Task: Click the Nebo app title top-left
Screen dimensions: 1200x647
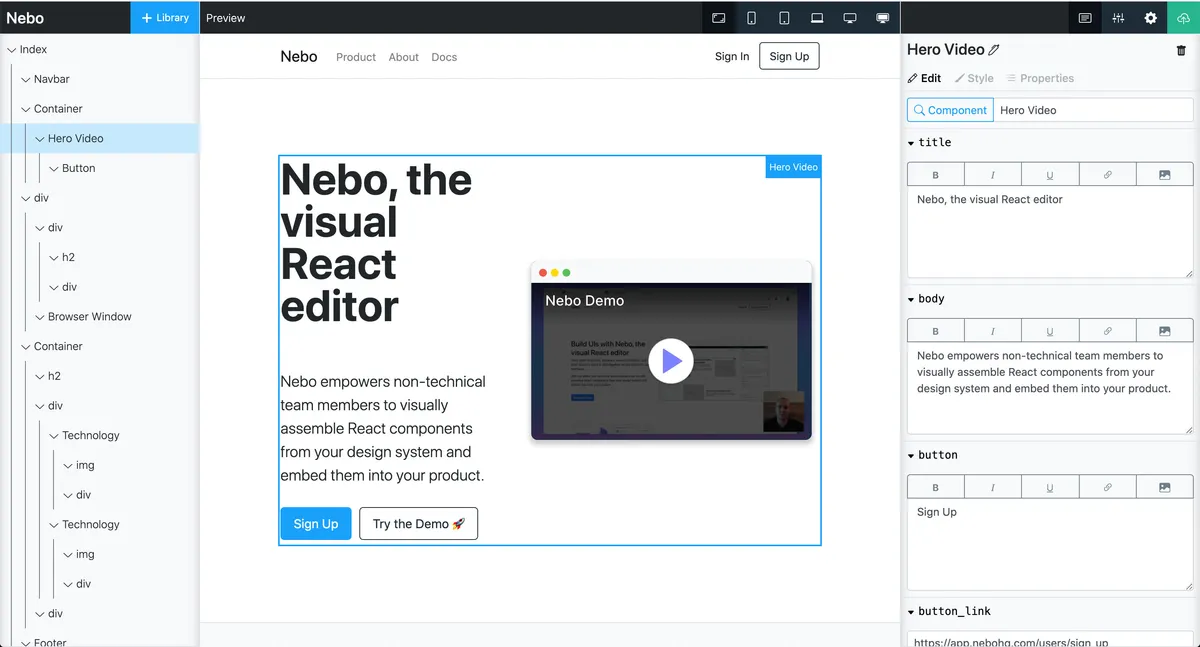Action: tap(25, 18)
